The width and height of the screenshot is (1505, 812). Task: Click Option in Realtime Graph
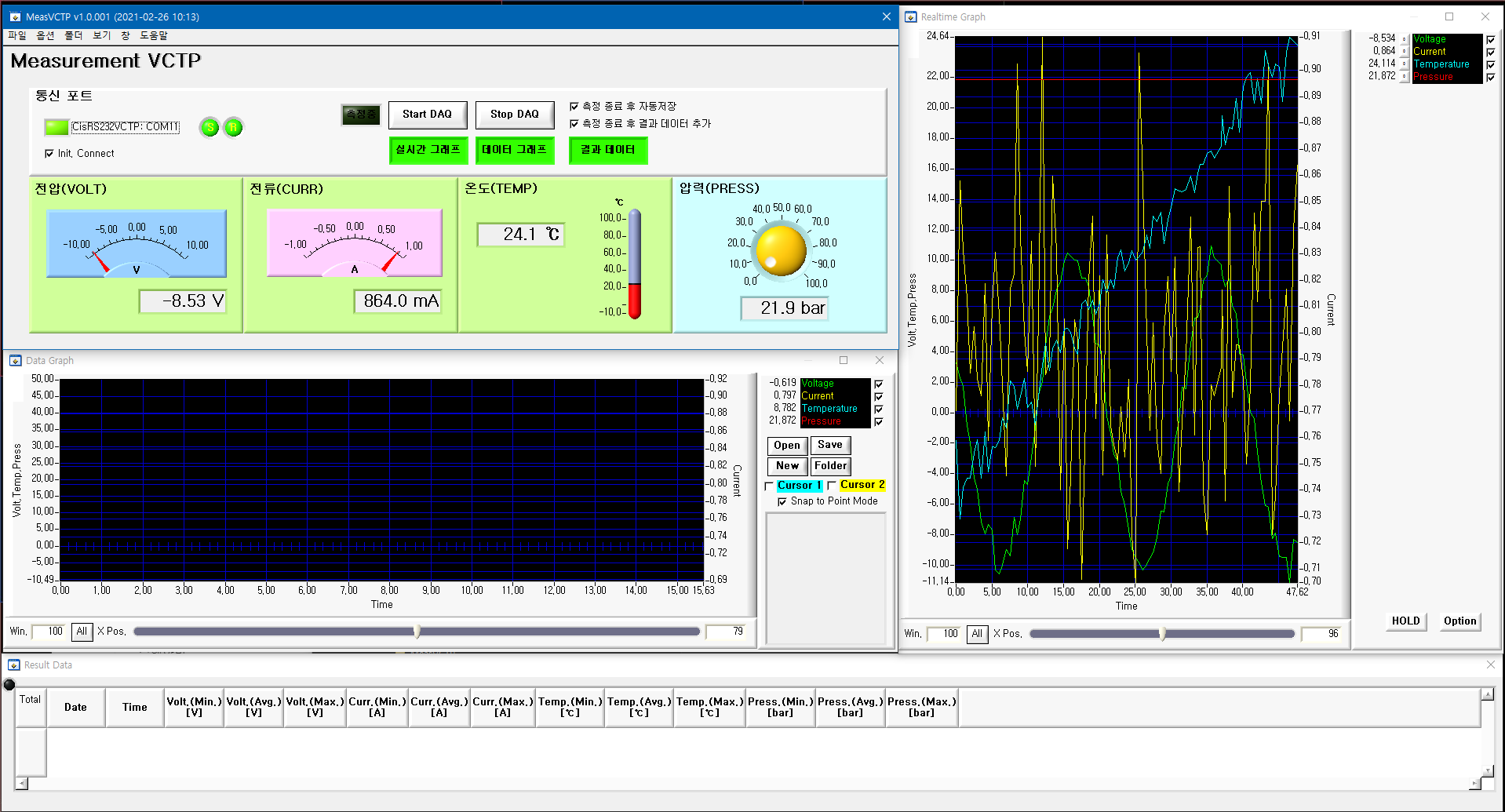1460,621
